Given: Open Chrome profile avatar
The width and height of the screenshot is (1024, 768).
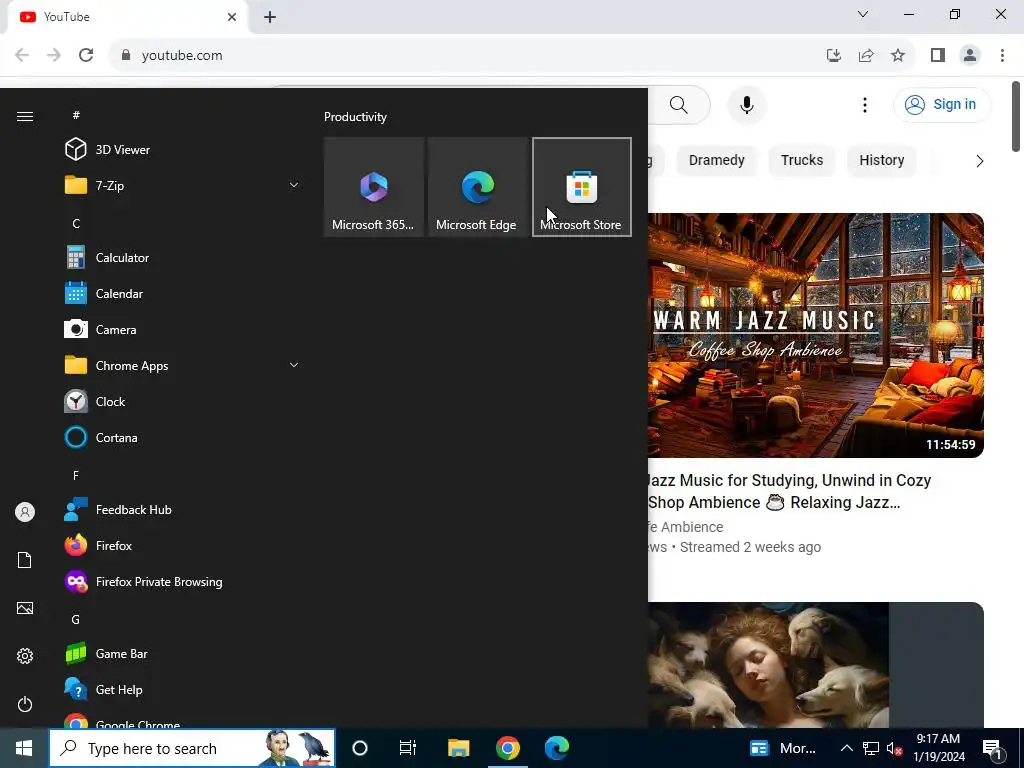Looking at the screenshot, I should tap(970, 56).
